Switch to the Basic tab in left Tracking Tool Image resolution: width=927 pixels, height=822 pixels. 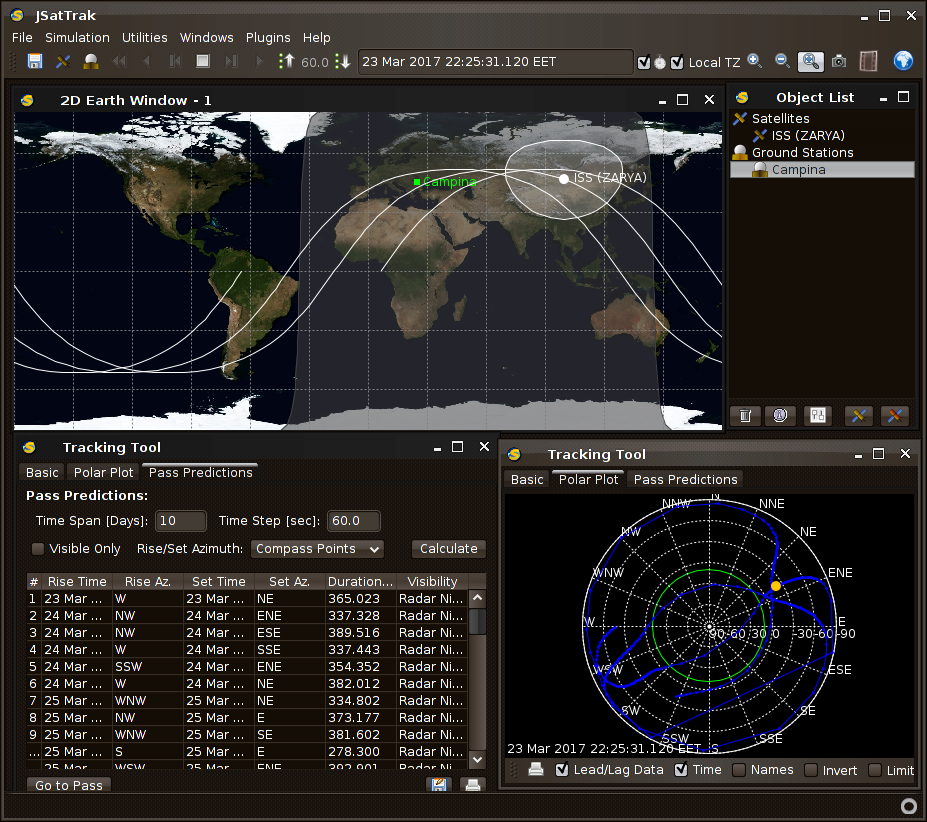point(42,472)
